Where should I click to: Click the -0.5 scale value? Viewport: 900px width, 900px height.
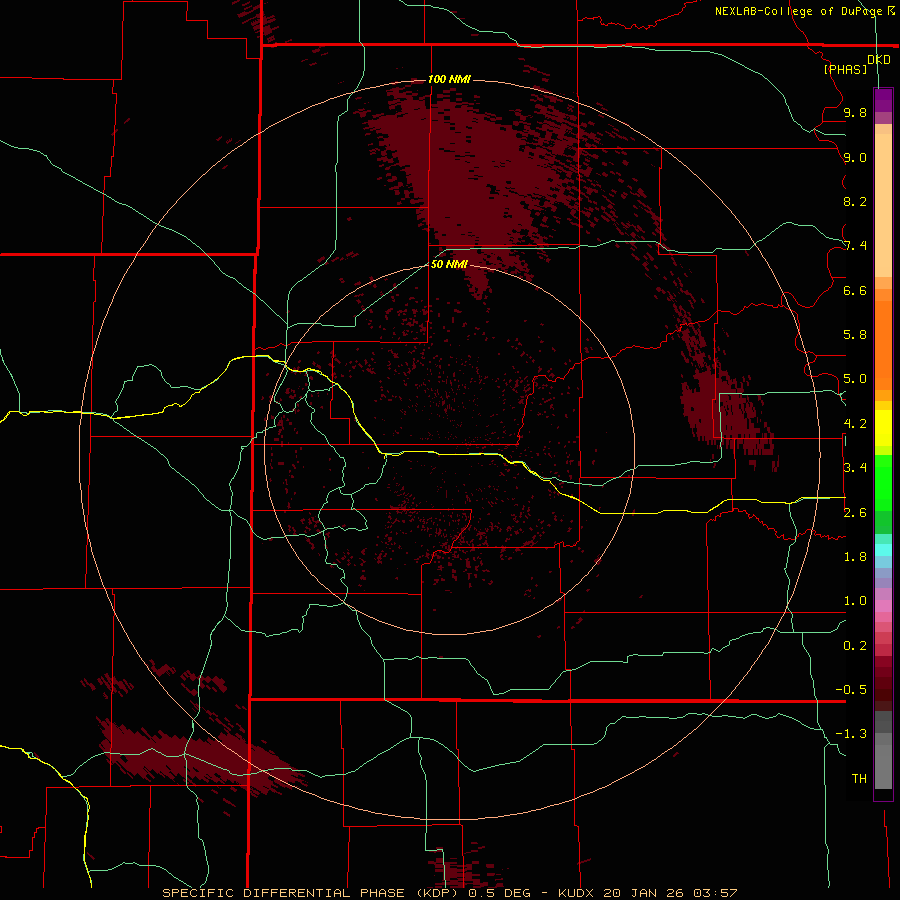pos(851,690)
